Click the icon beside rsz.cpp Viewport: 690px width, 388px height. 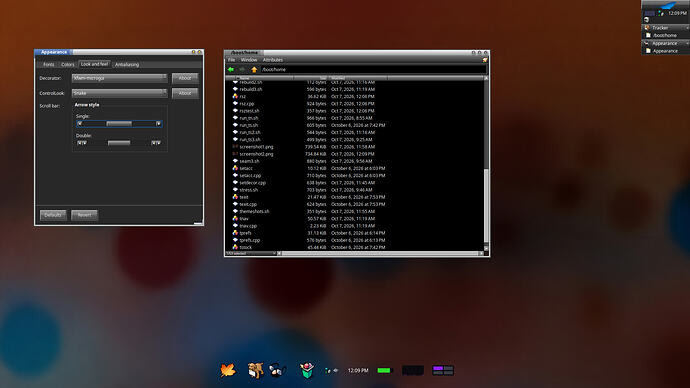point(235,103)
